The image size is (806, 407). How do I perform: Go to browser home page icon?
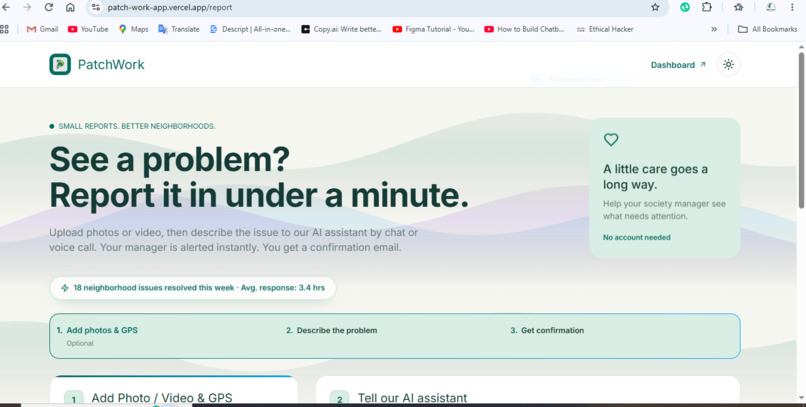pos(70,7)
